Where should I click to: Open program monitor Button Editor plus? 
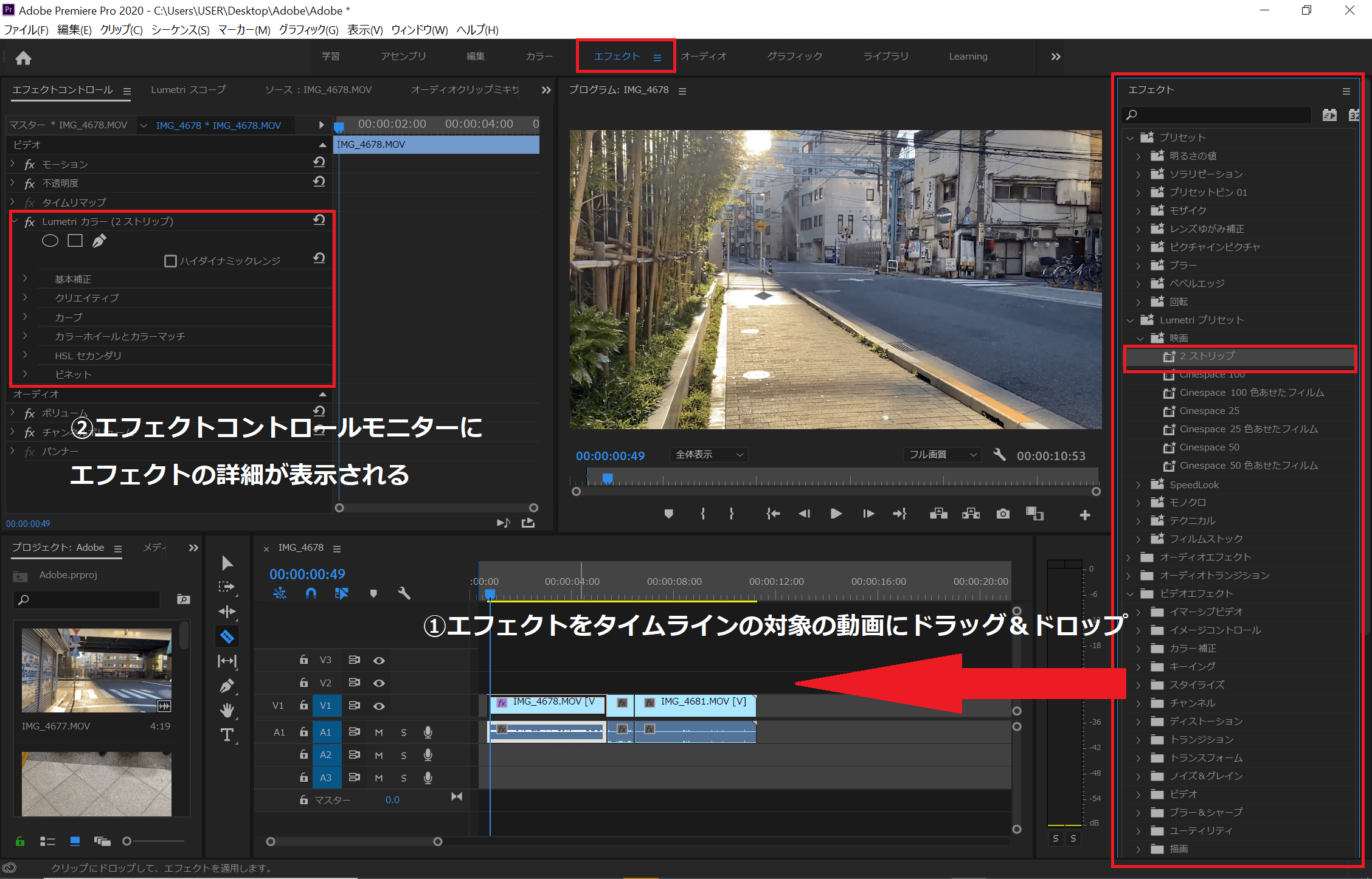point(1085,515)
